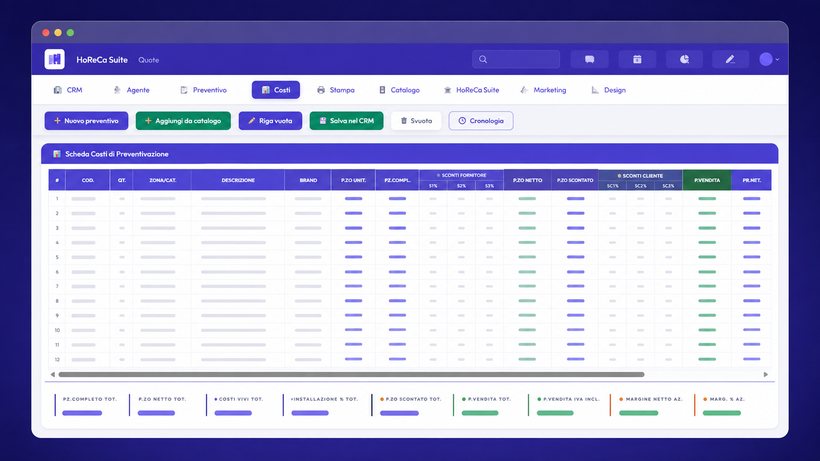Switch to the Agente tab
Viewport: 820px width, 461px height.
[132, 90]
